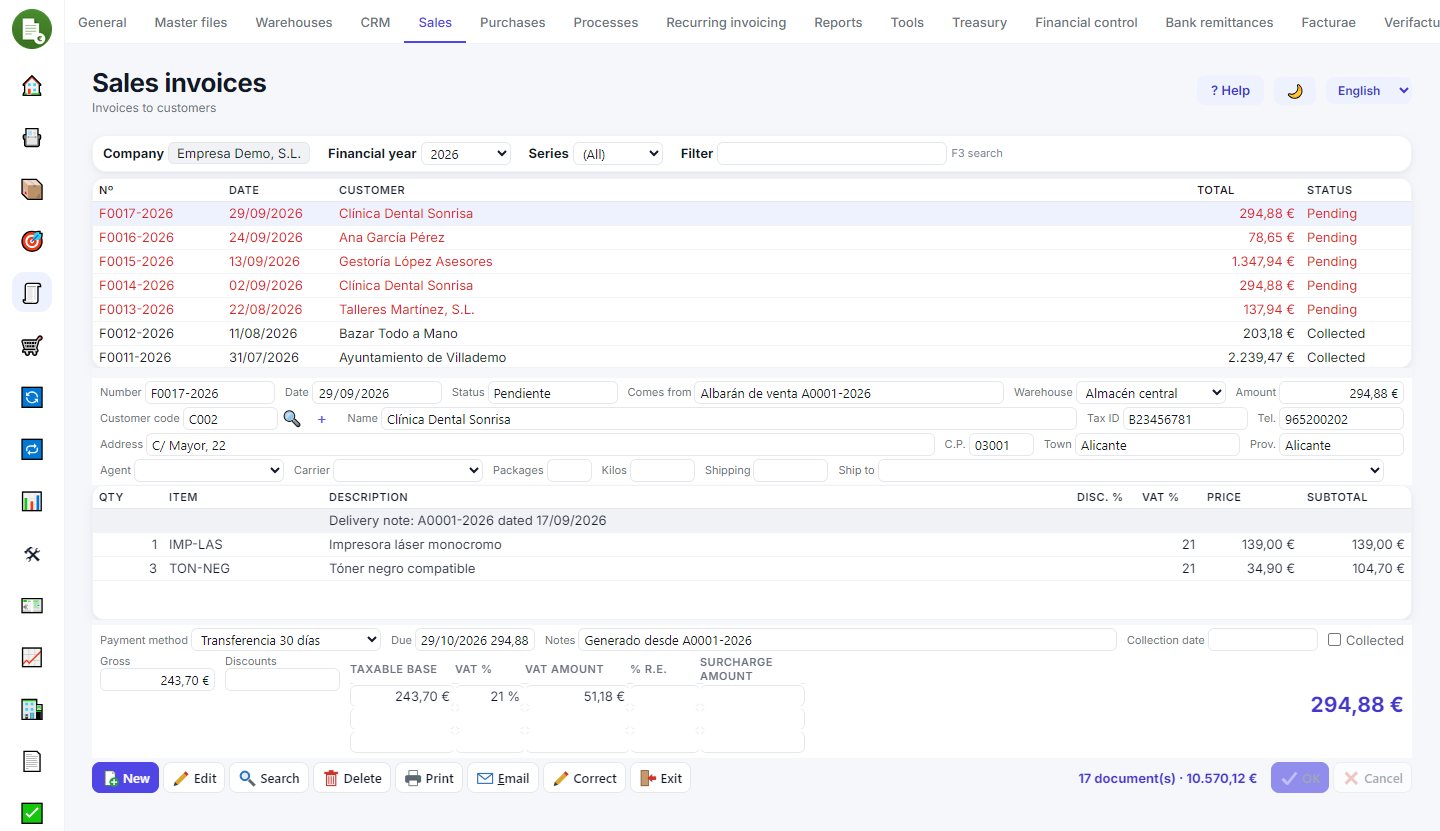Open the bar chart reports sidebar icon
This screenshot has width=1440, height=831.
coord(32,501)
